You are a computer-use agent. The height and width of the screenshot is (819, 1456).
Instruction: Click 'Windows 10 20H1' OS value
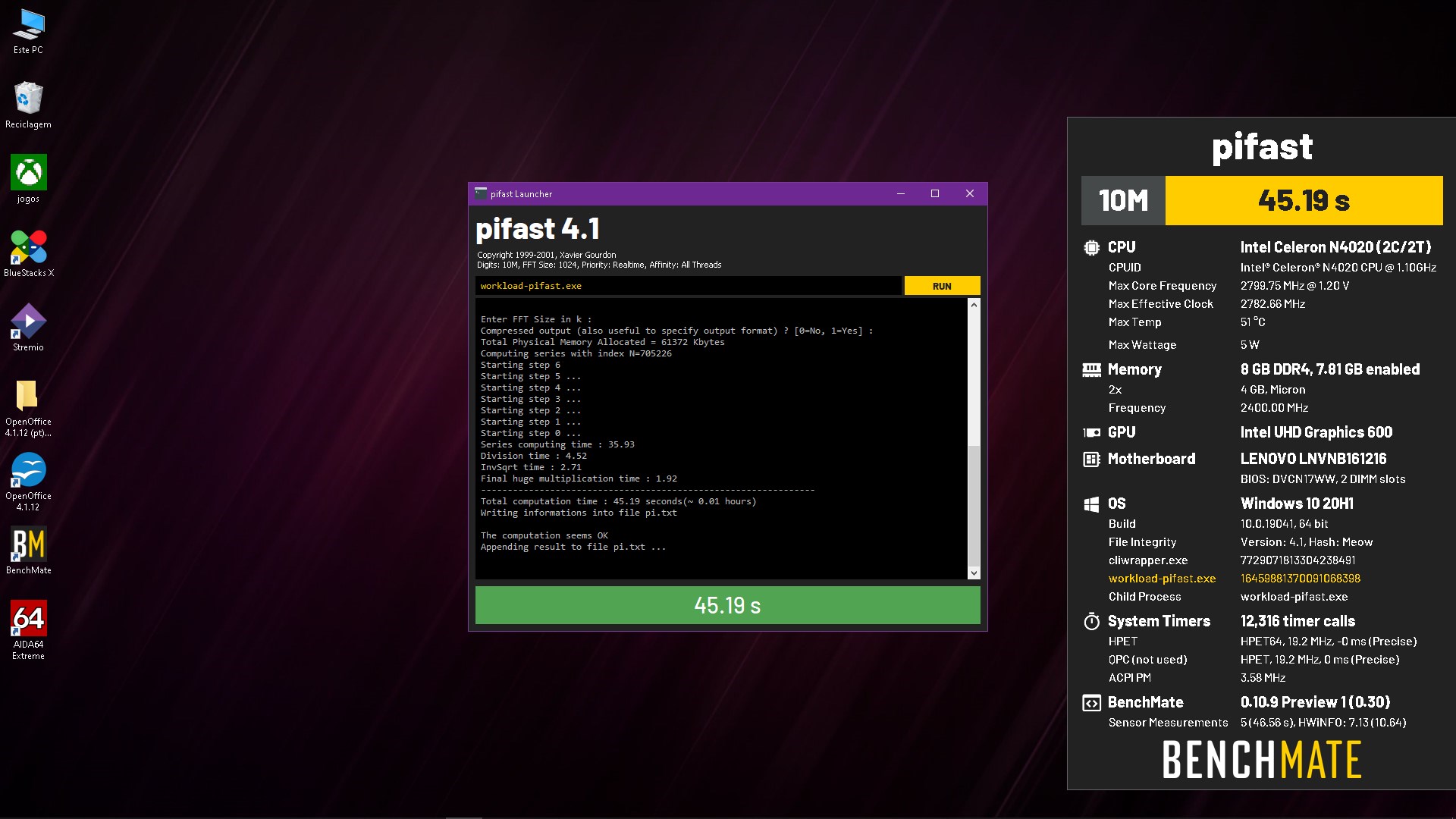click(1297, 504)
